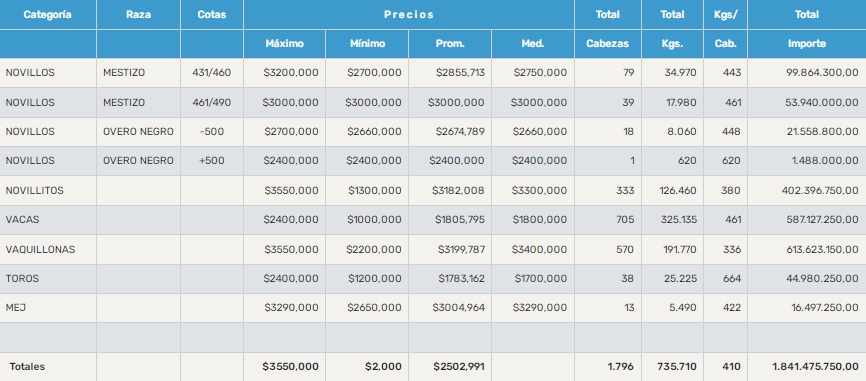Viewport: 866px width, 381px height.
Task: Select the Cabezas column header
Action: pos(608,44)
